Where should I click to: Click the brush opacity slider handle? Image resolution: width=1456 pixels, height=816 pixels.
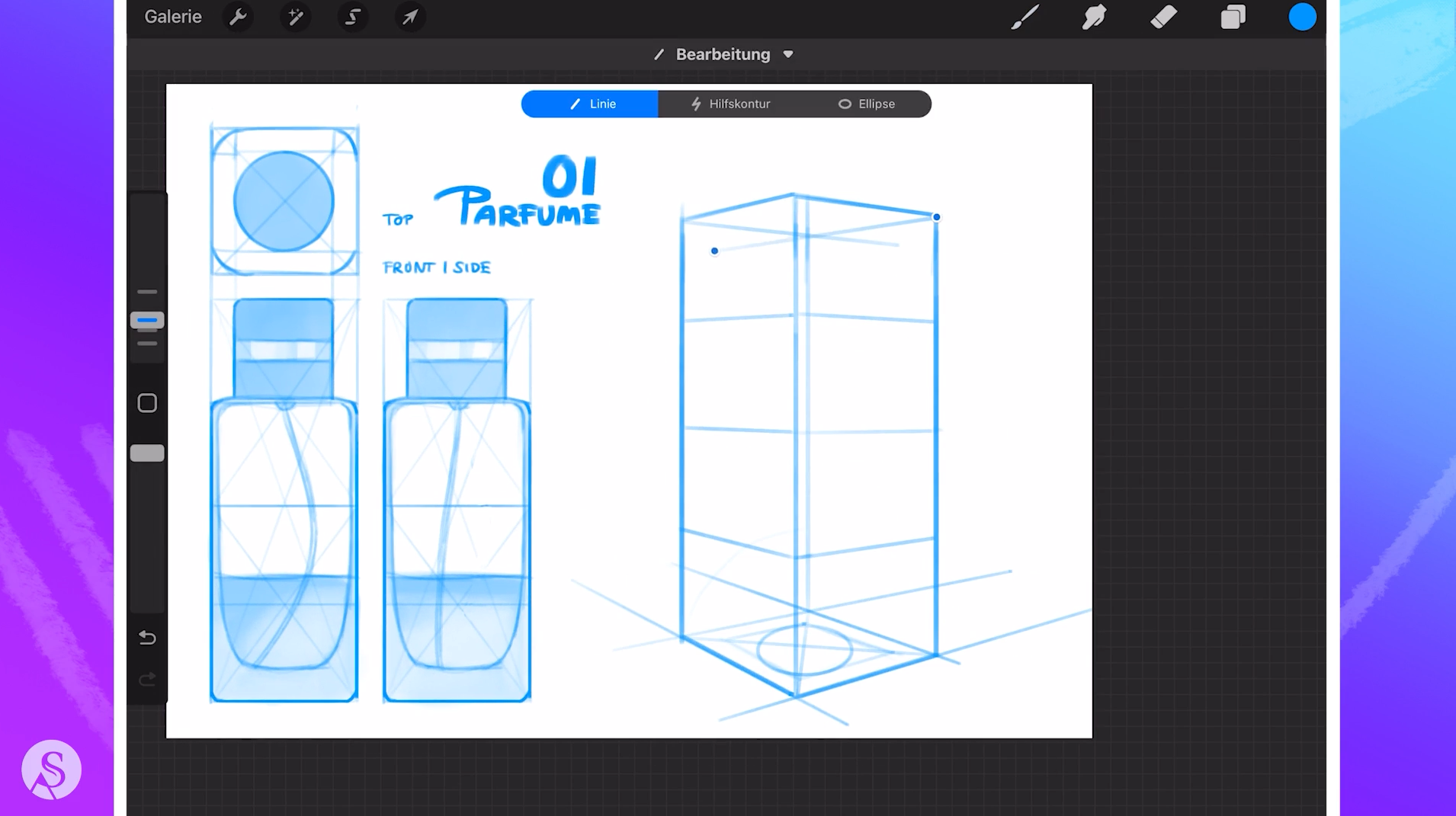147,453
